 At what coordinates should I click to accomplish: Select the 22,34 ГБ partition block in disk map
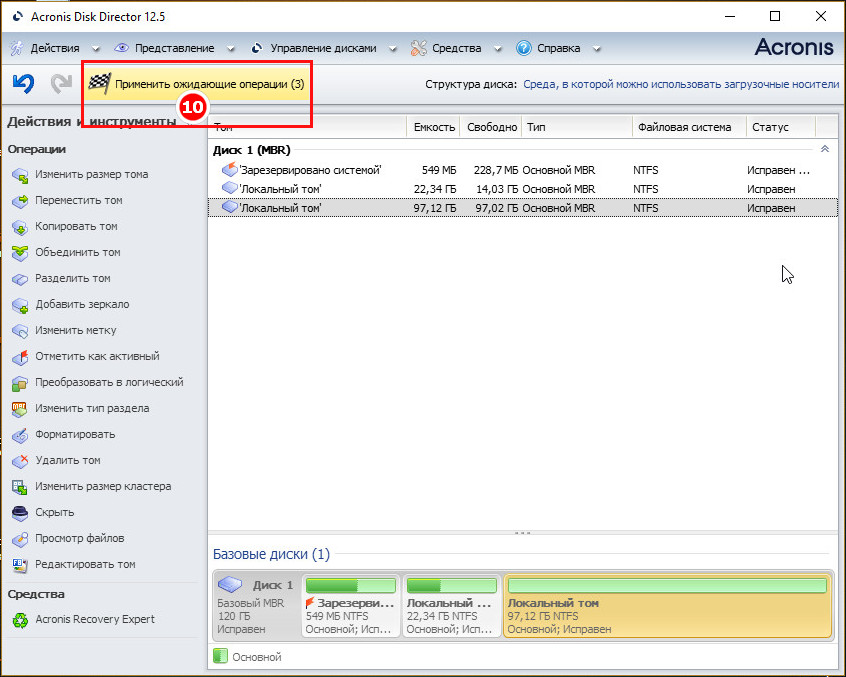pyautogui.click(x=451, y=606)
